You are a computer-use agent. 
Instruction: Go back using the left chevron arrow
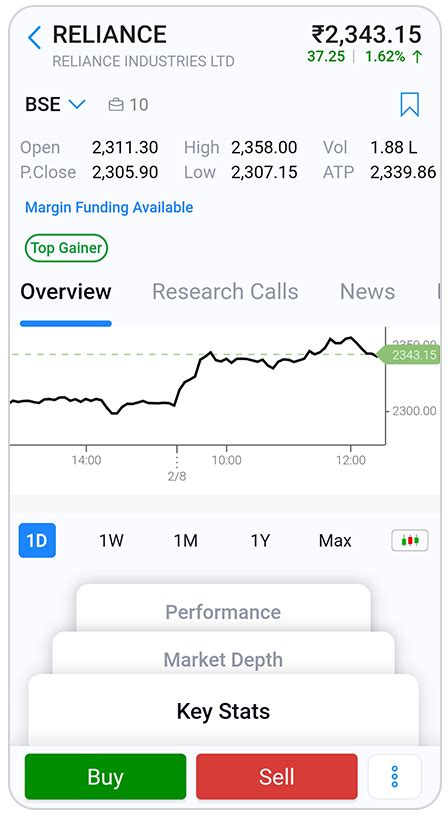35,38
